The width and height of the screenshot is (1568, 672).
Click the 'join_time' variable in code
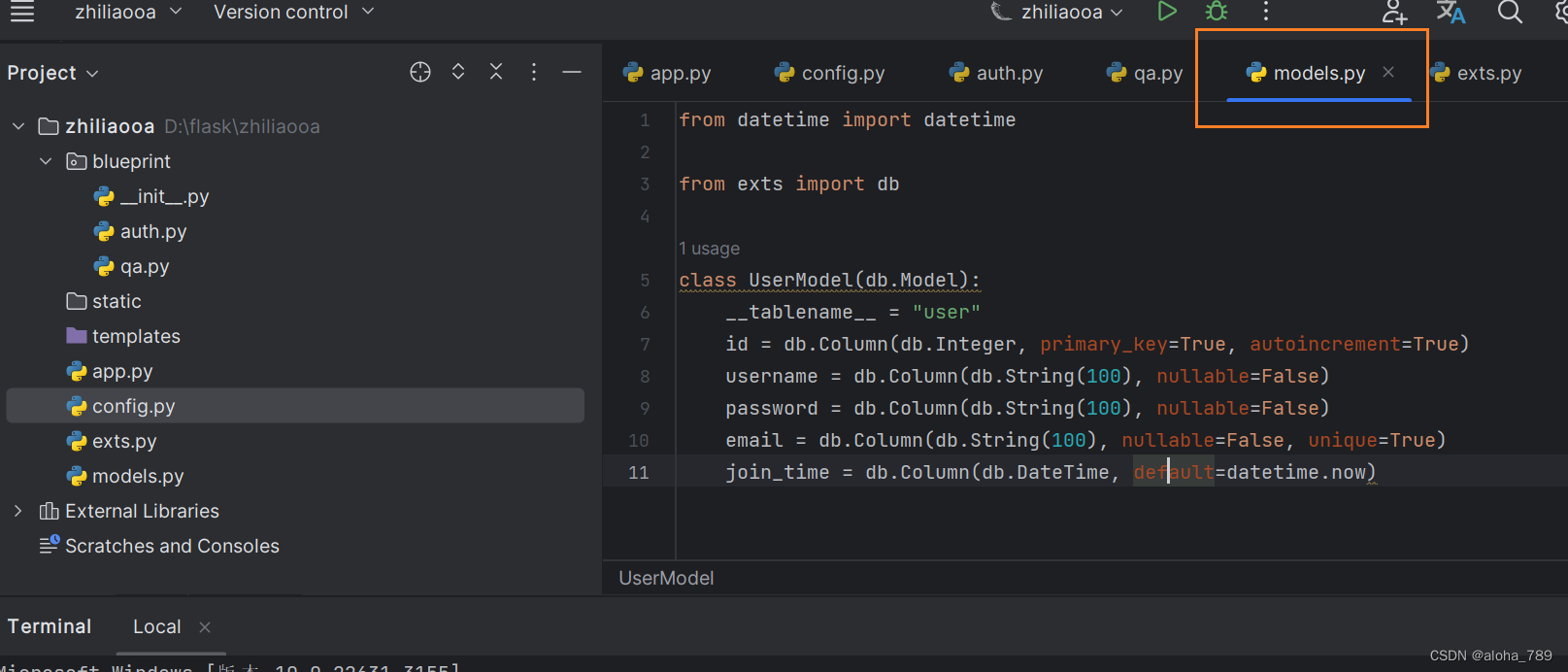click(777, 472)
